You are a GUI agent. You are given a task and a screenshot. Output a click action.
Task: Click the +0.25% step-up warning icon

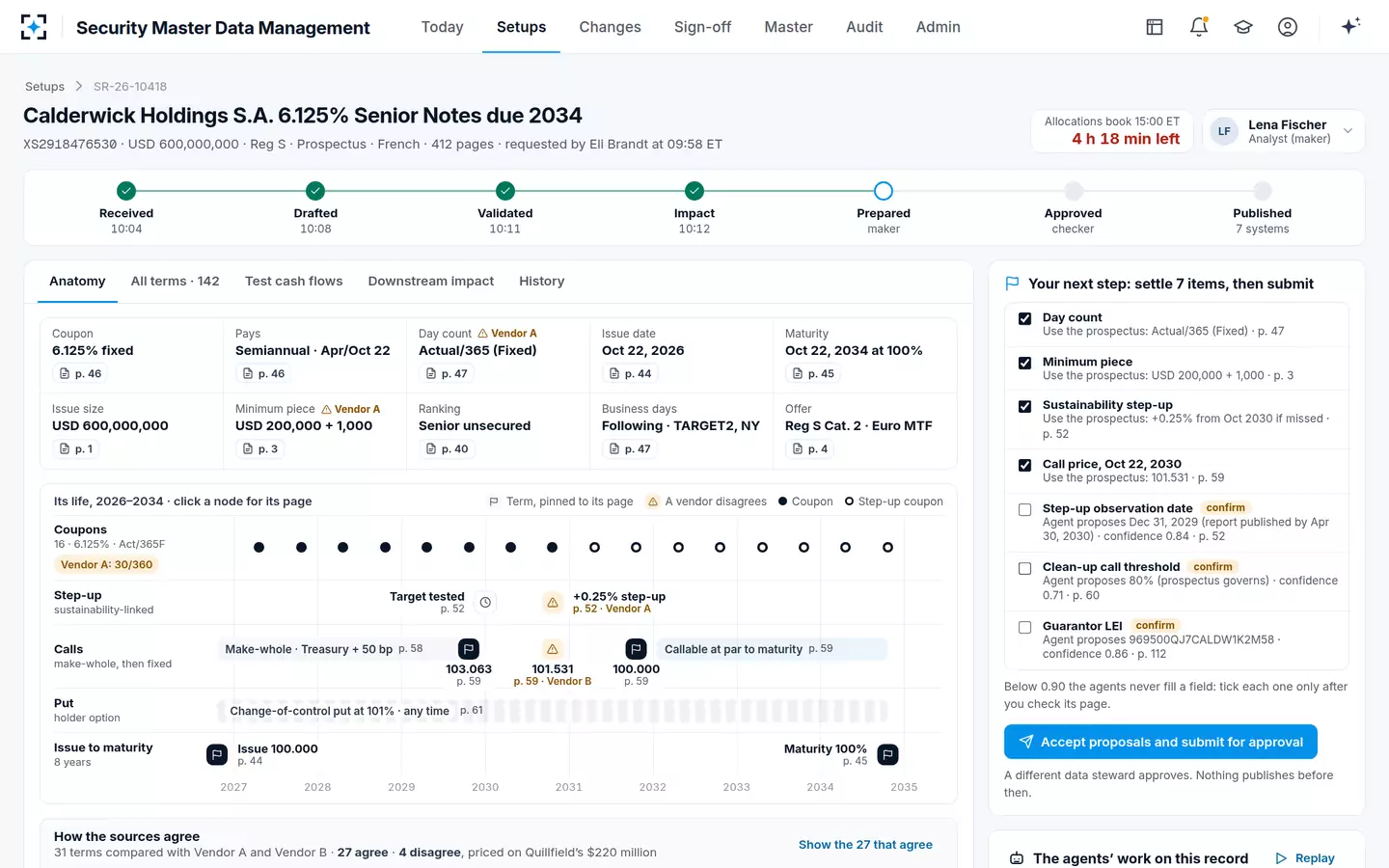tap(553, 602)
